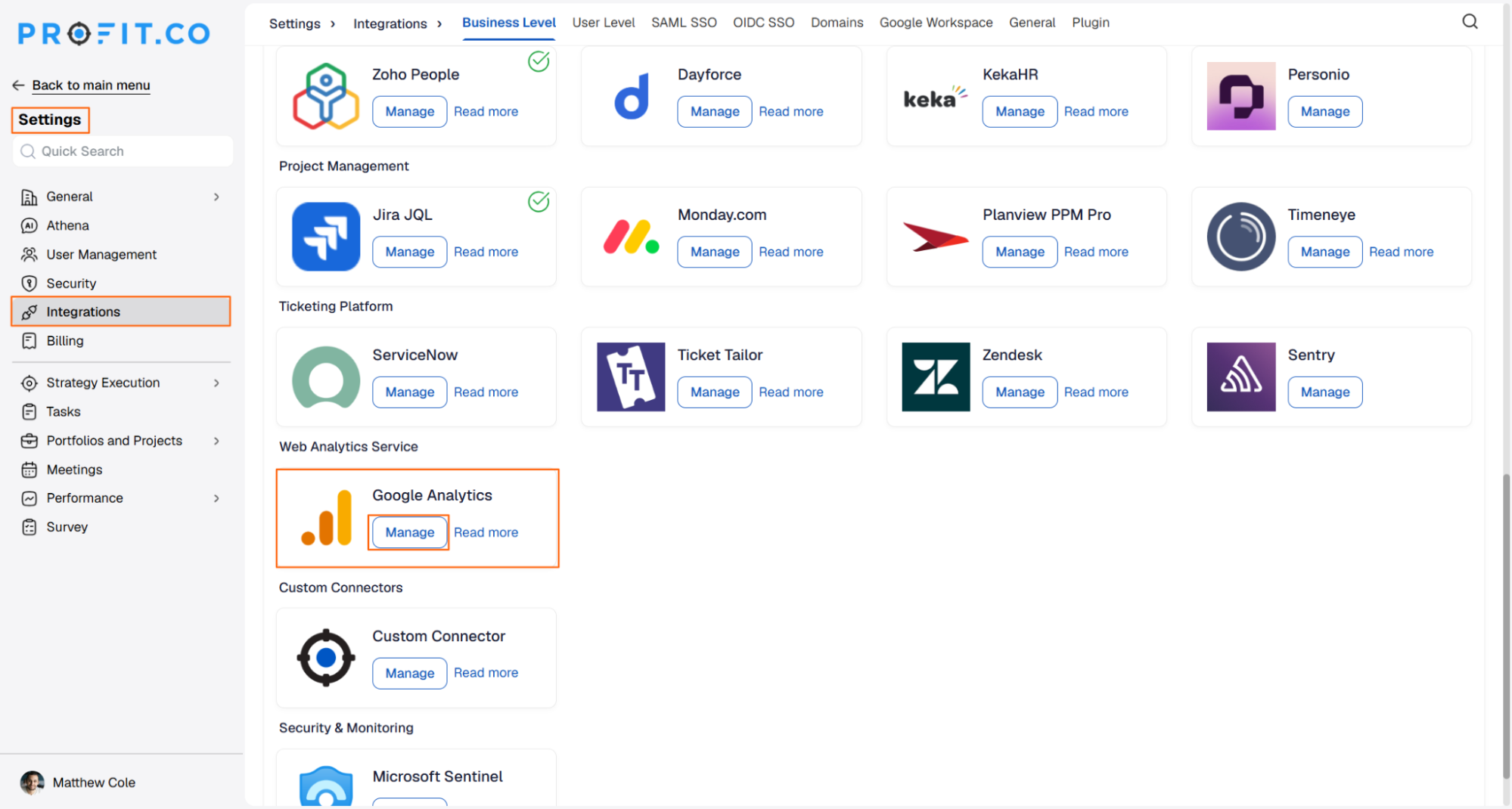The image size is (1512, 809).
Task: Open Security settings in sidebar
Action: pyautogui.click(x=71, y=284)
